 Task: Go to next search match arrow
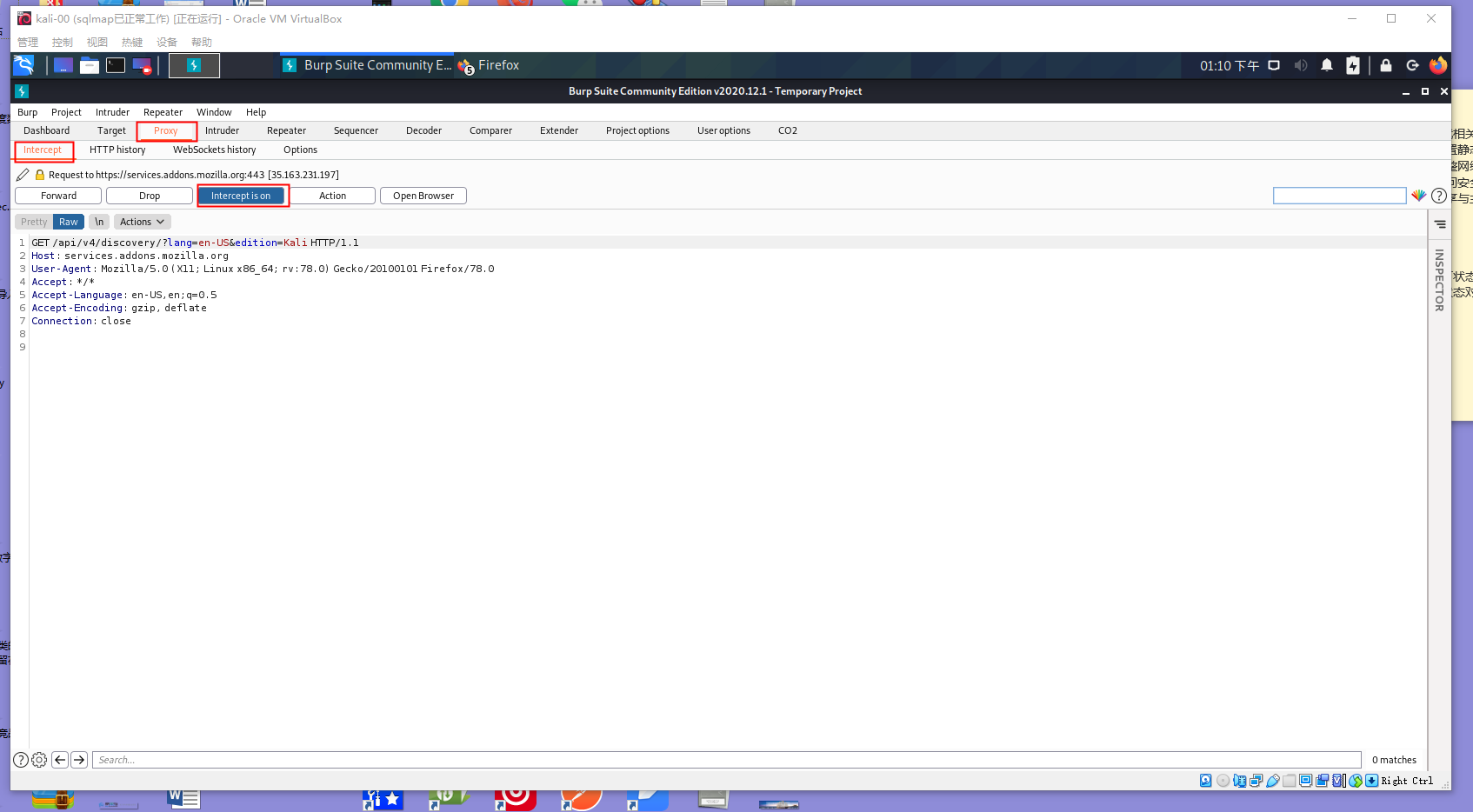tap(79, 760)
